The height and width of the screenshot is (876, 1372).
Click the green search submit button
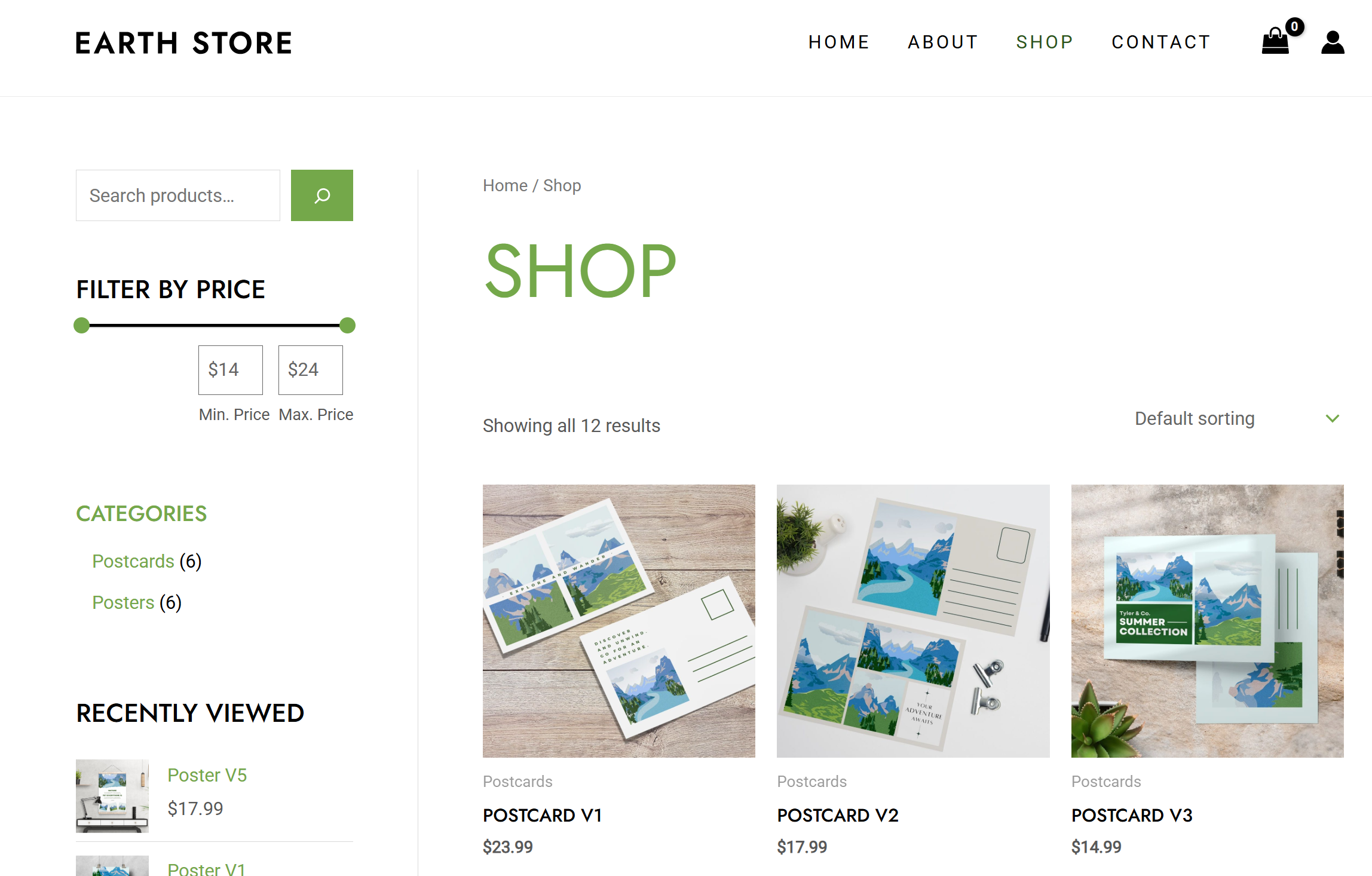click(322, 195)
